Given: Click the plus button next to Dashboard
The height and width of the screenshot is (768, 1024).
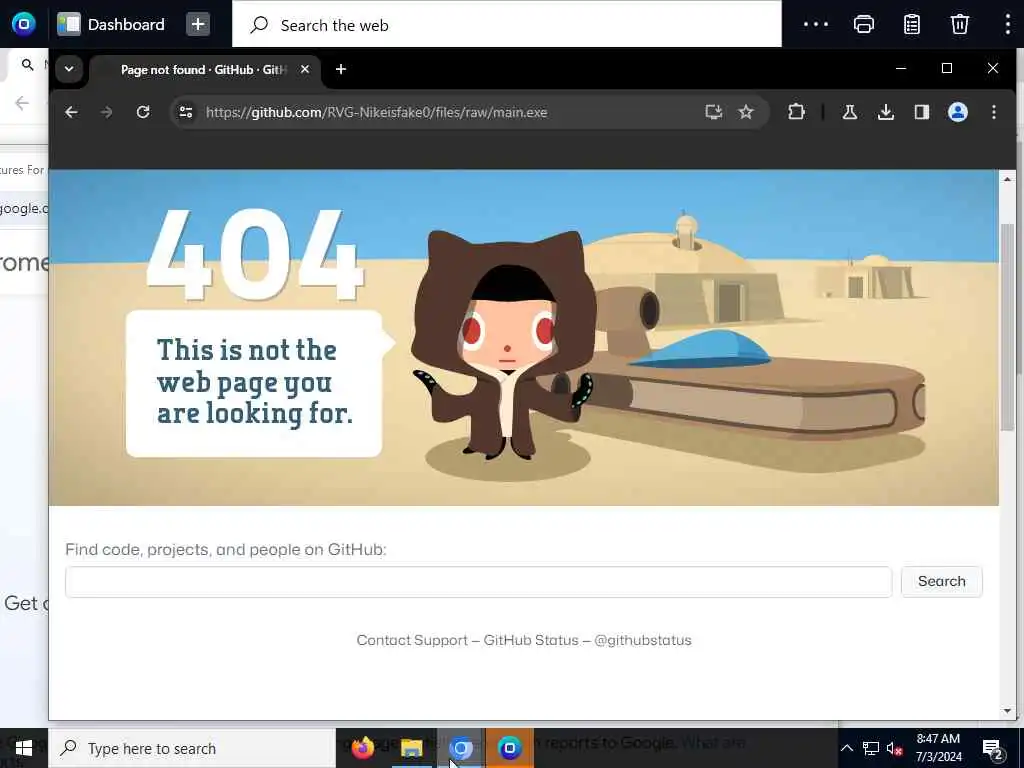Looking at the screenshot, I should [198, 24].
